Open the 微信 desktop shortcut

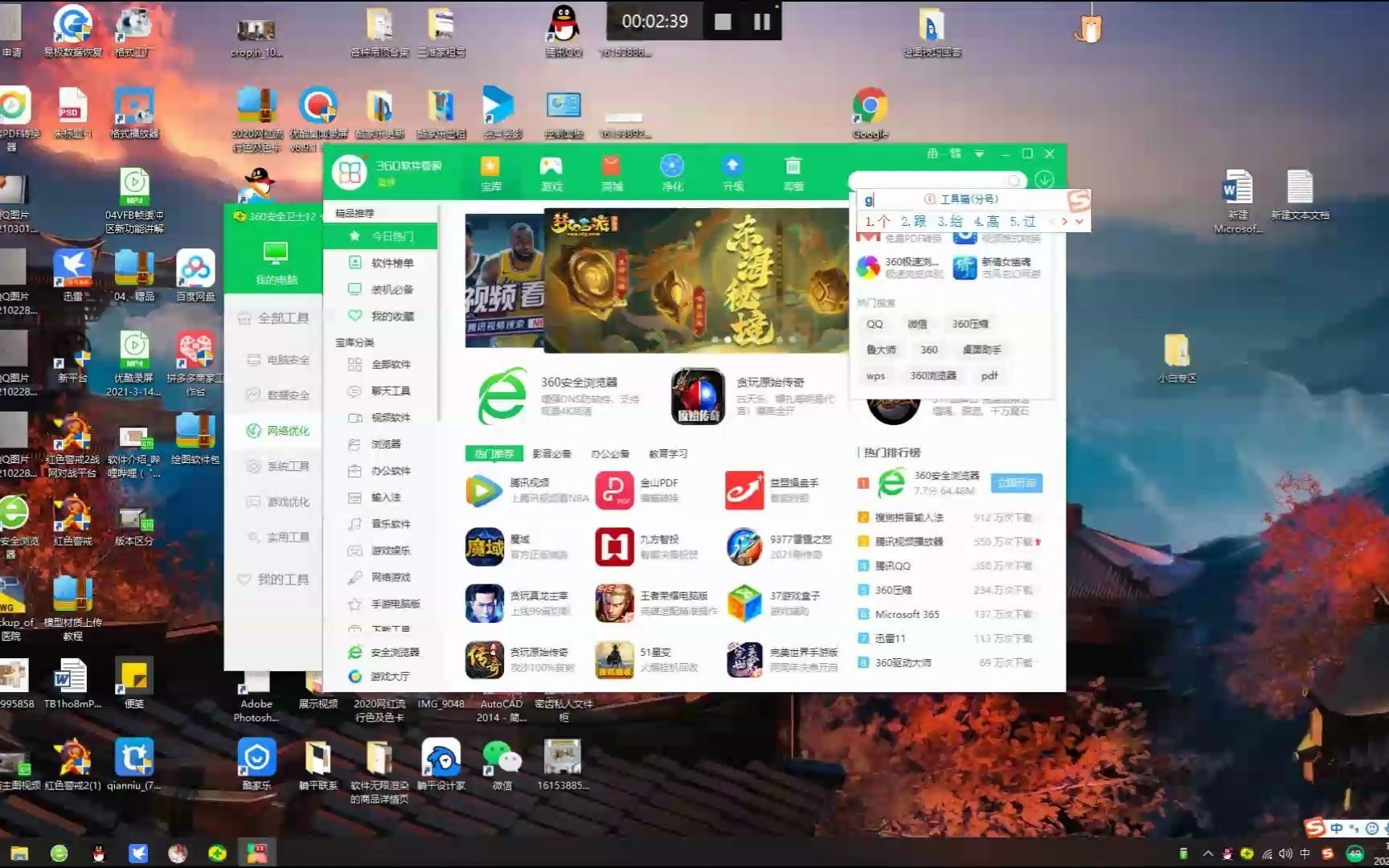pos(502,764)
